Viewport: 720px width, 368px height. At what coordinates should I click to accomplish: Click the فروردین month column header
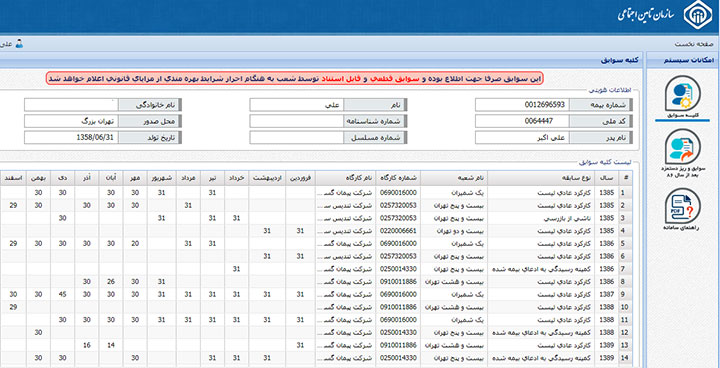300,178
